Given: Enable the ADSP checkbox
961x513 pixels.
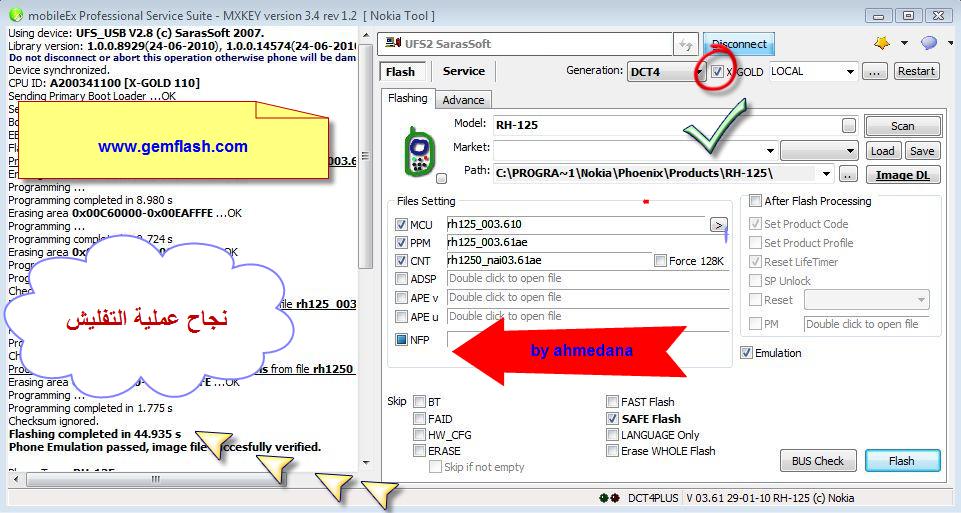Looking at the screenshot, I should [x=401, y=279].
